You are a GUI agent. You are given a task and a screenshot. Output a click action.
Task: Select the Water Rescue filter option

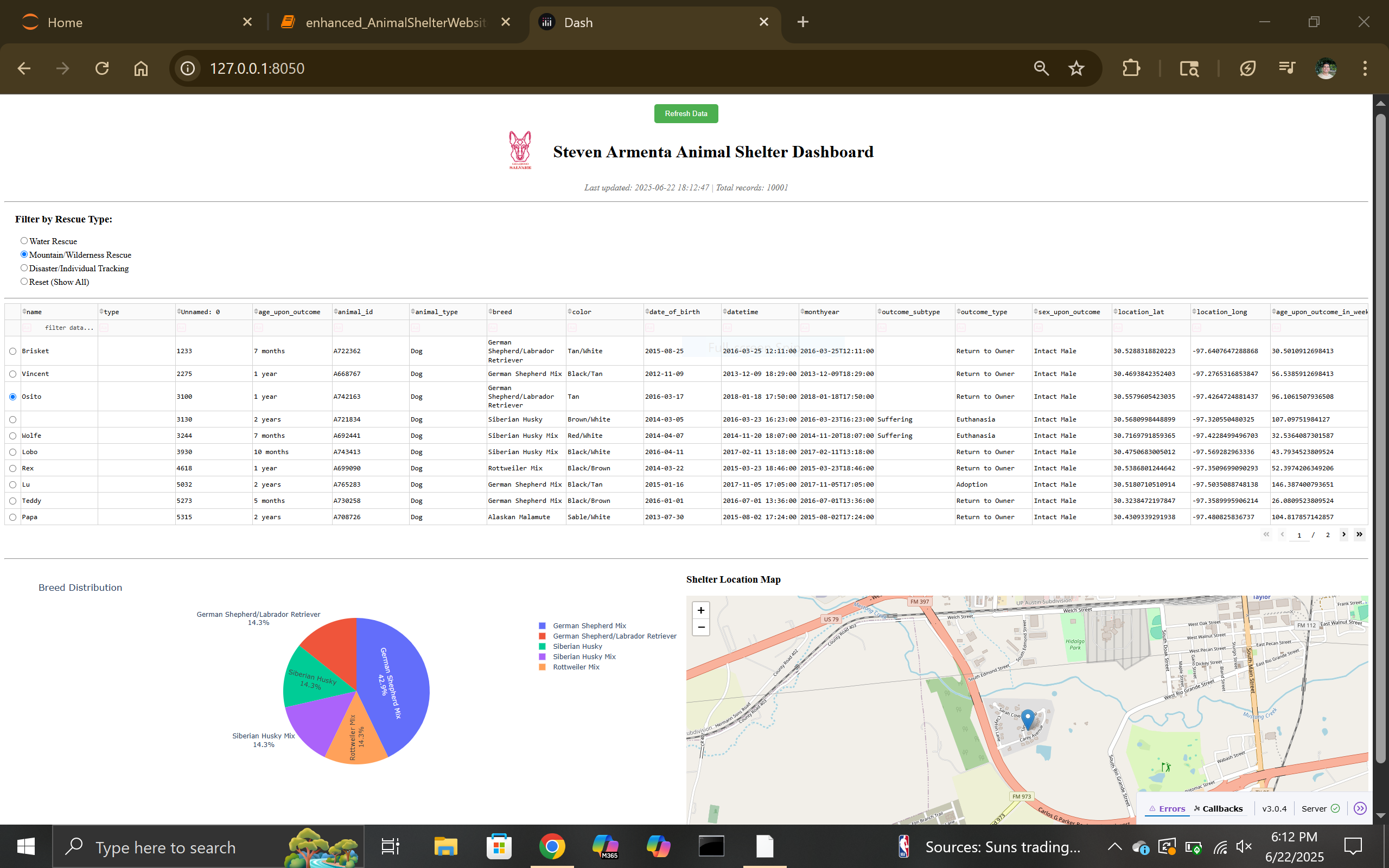click(24, 240)
